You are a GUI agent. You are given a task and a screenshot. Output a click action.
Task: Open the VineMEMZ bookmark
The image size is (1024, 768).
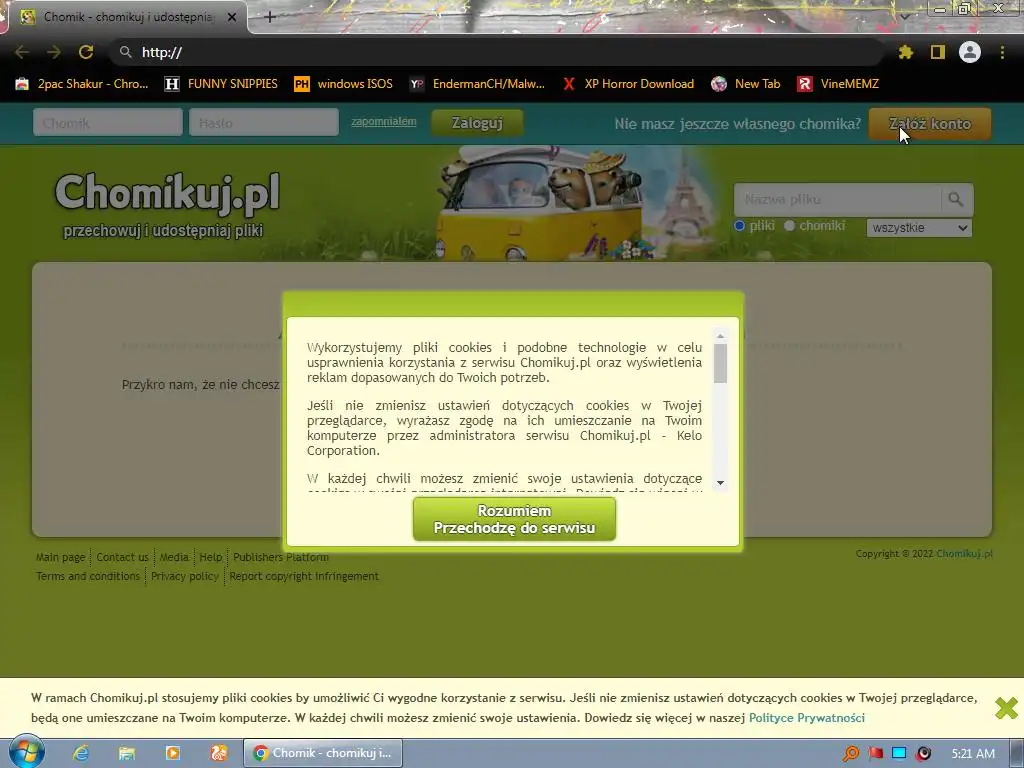pos(838,84)
